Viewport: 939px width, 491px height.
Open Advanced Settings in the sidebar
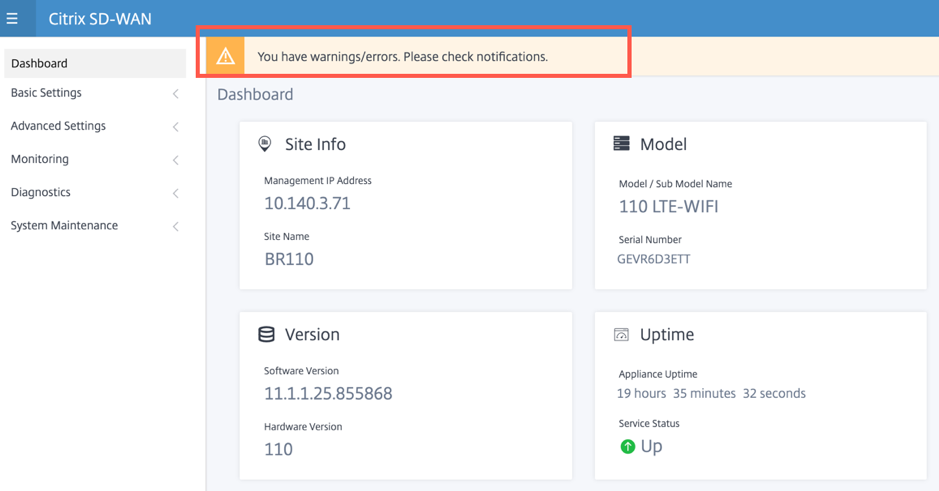point(58,126)
